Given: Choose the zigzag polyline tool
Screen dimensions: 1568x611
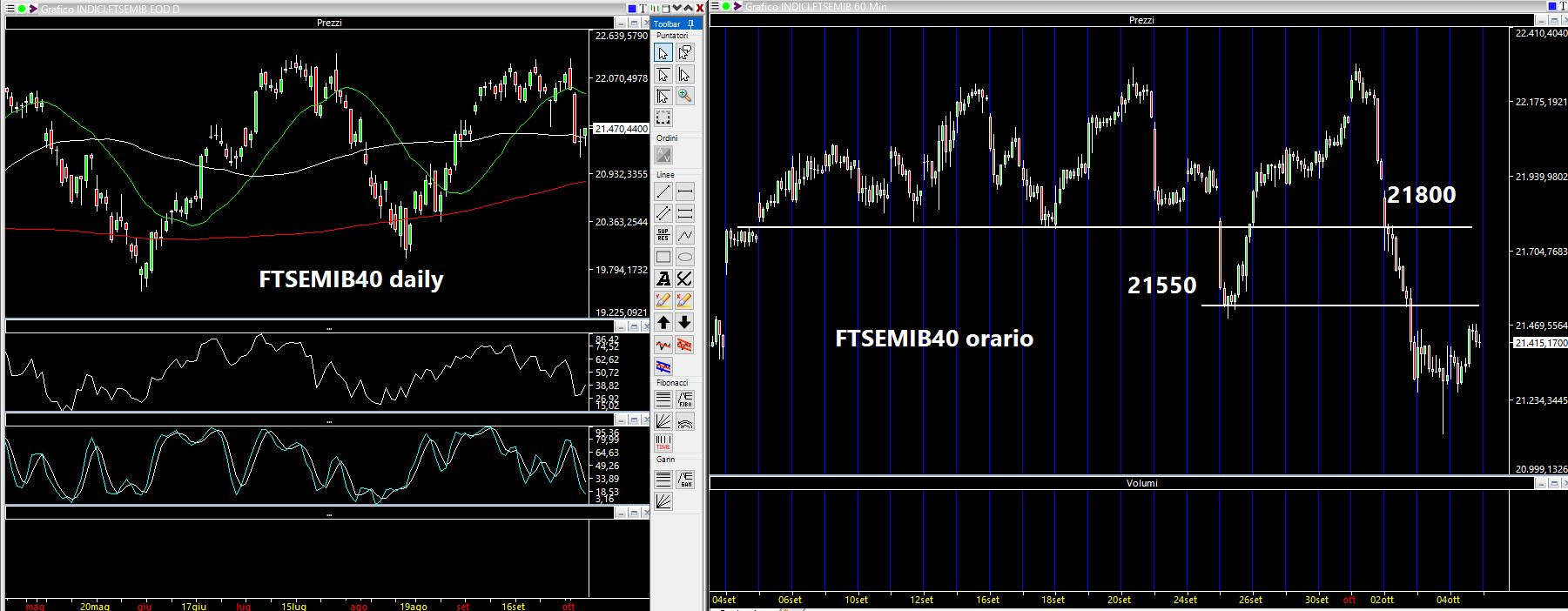Looking at the screenshot, I should 685,235.
